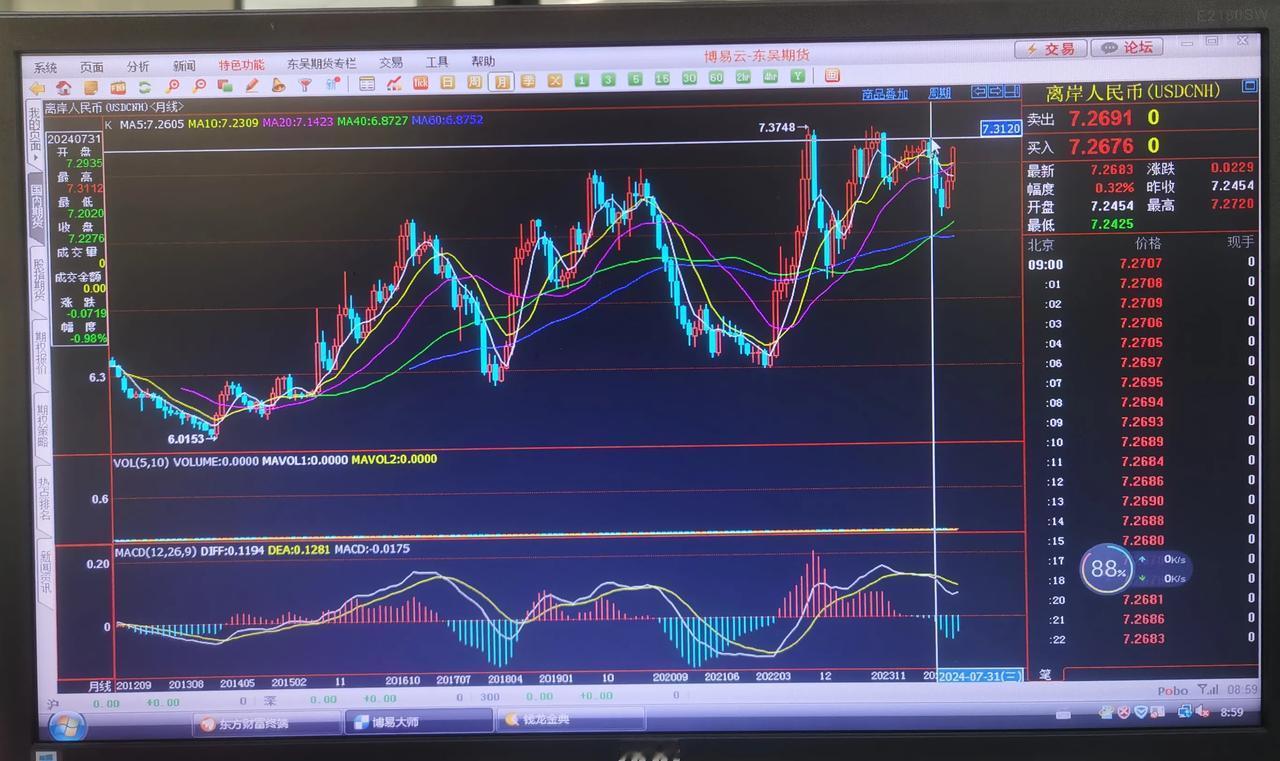This screenshot has height=761, width=1280.
Task: Switch to the quarterly period (季) chart
Action: pos(528,81)
